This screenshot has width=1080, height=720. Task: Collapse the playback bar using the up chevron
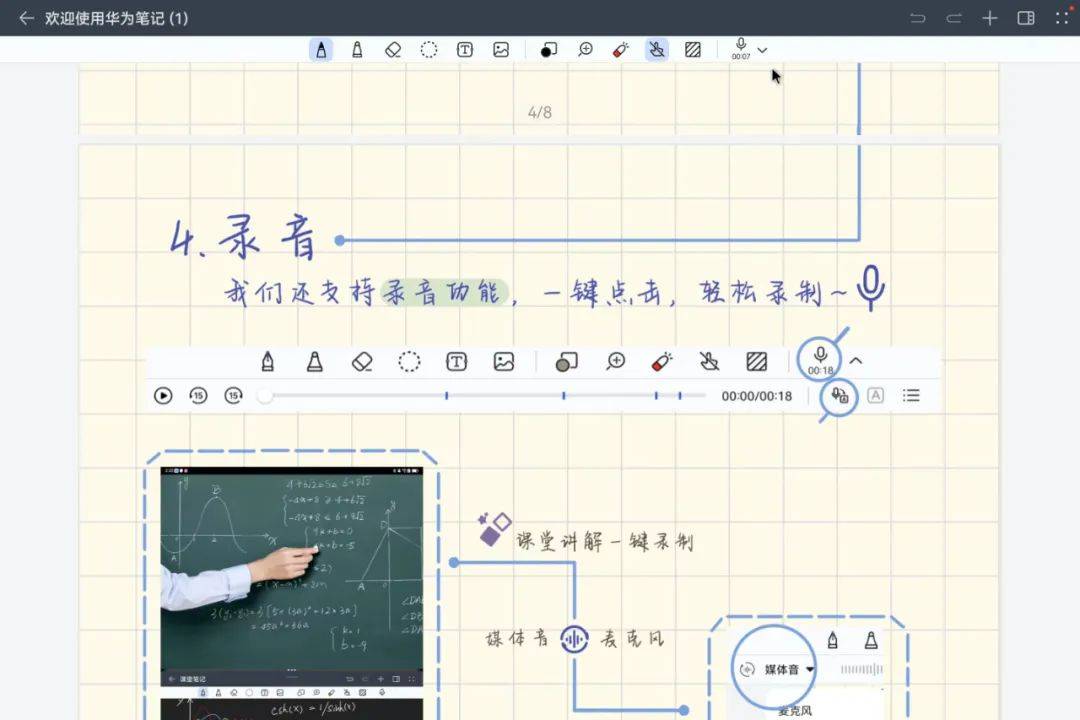[x=856, y=361]
